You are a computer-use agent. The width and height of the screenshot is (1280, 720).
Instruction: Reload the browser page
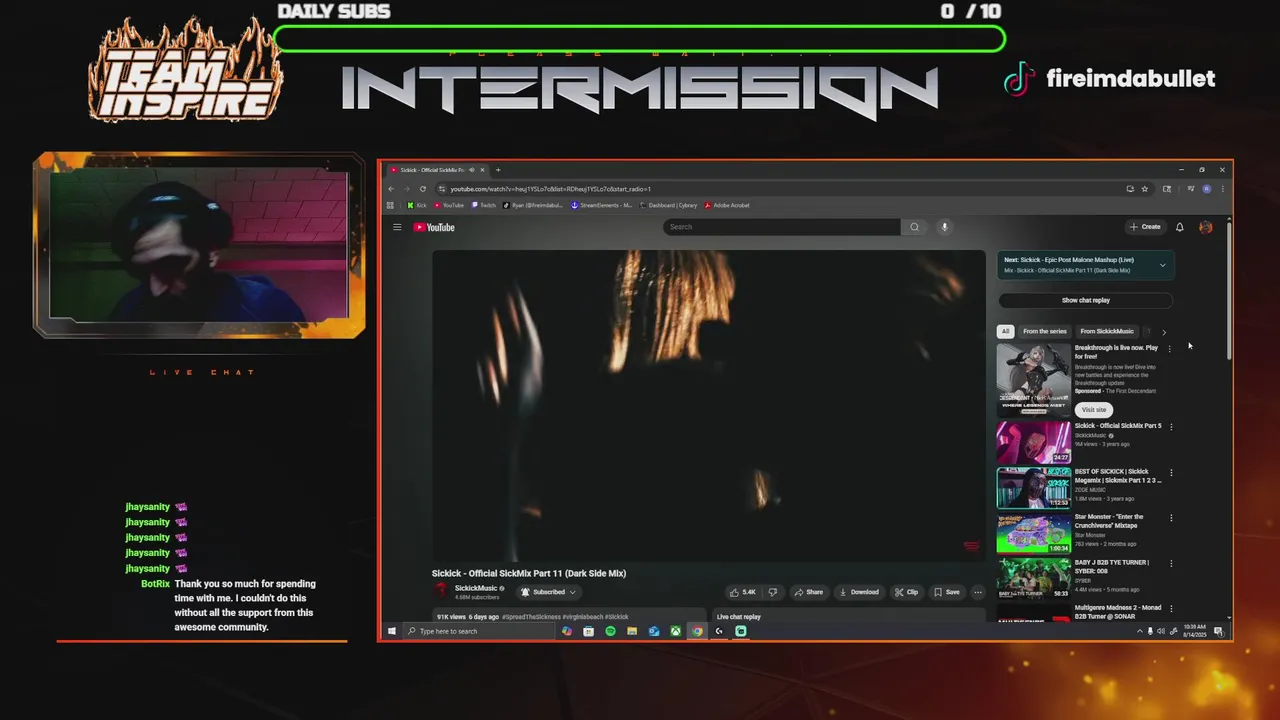423,189
